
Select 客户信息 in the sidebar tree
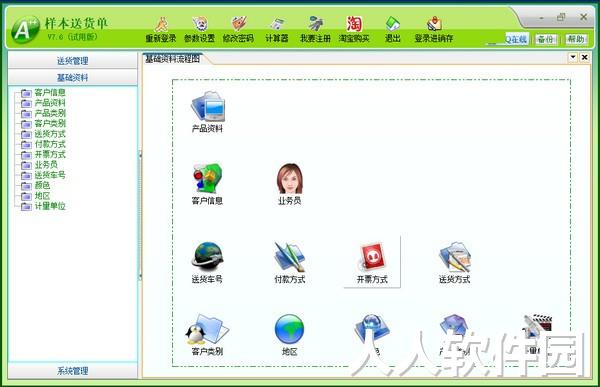point(50,92)
